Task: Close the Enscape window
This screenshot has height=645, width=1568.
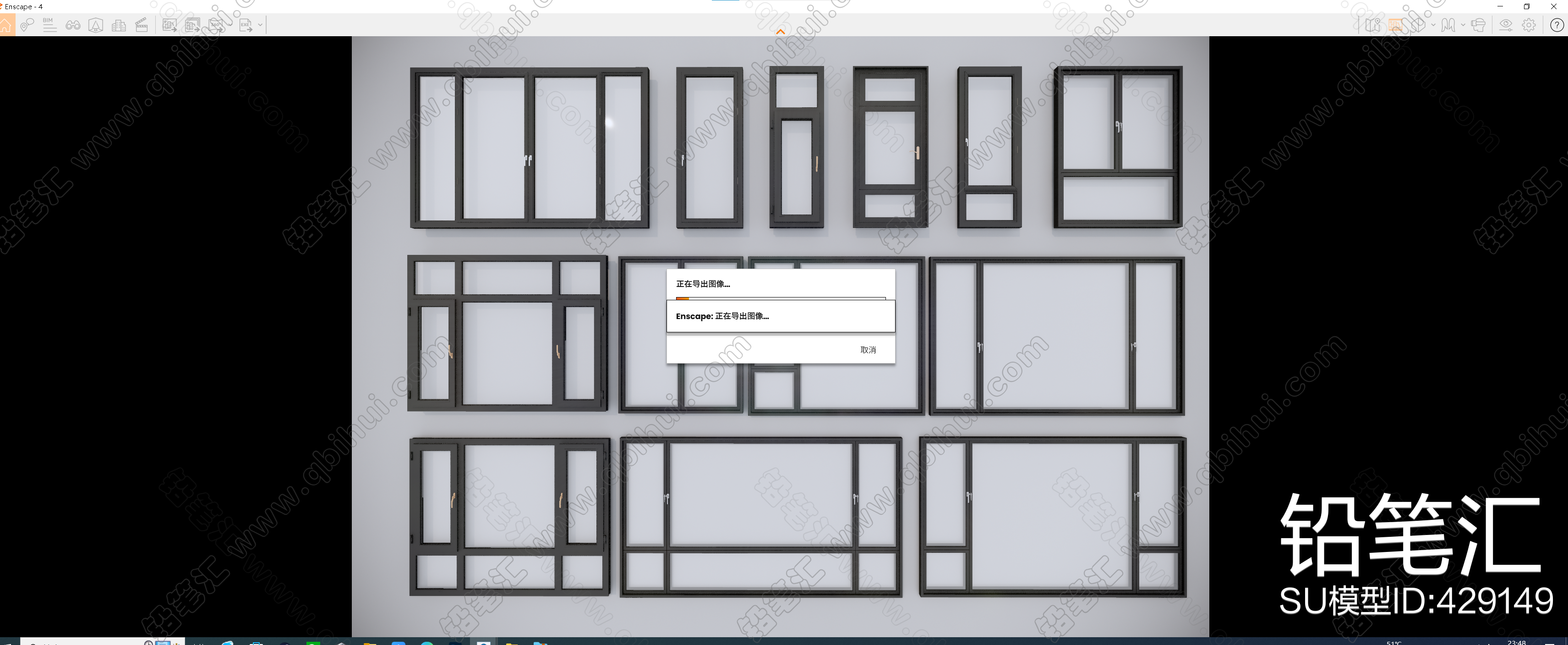Action: (1554, 6)
